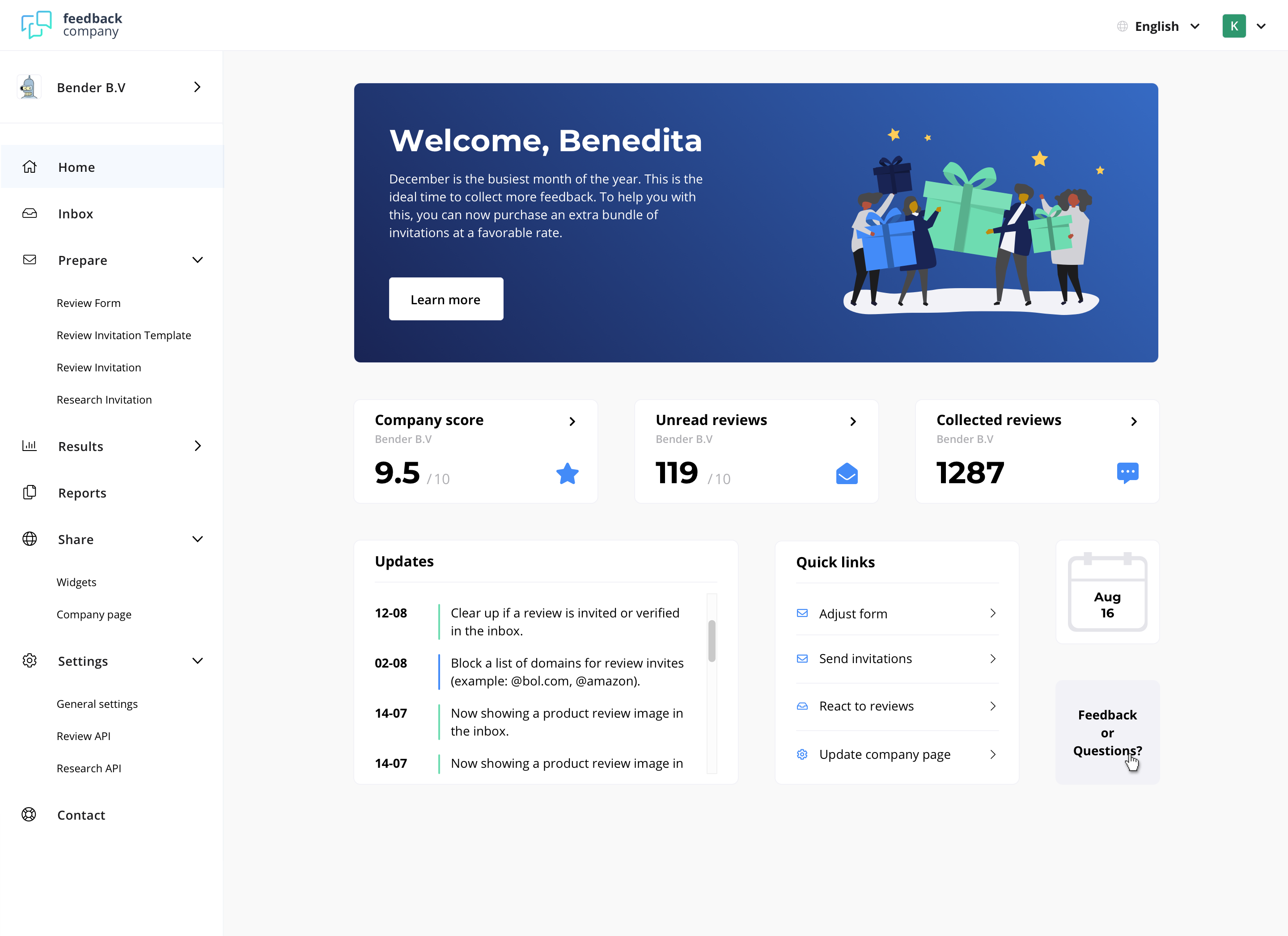Viewport: 1288px width, 936px height.
Task: Open the English language dropdown
Action: (1158, 26)
